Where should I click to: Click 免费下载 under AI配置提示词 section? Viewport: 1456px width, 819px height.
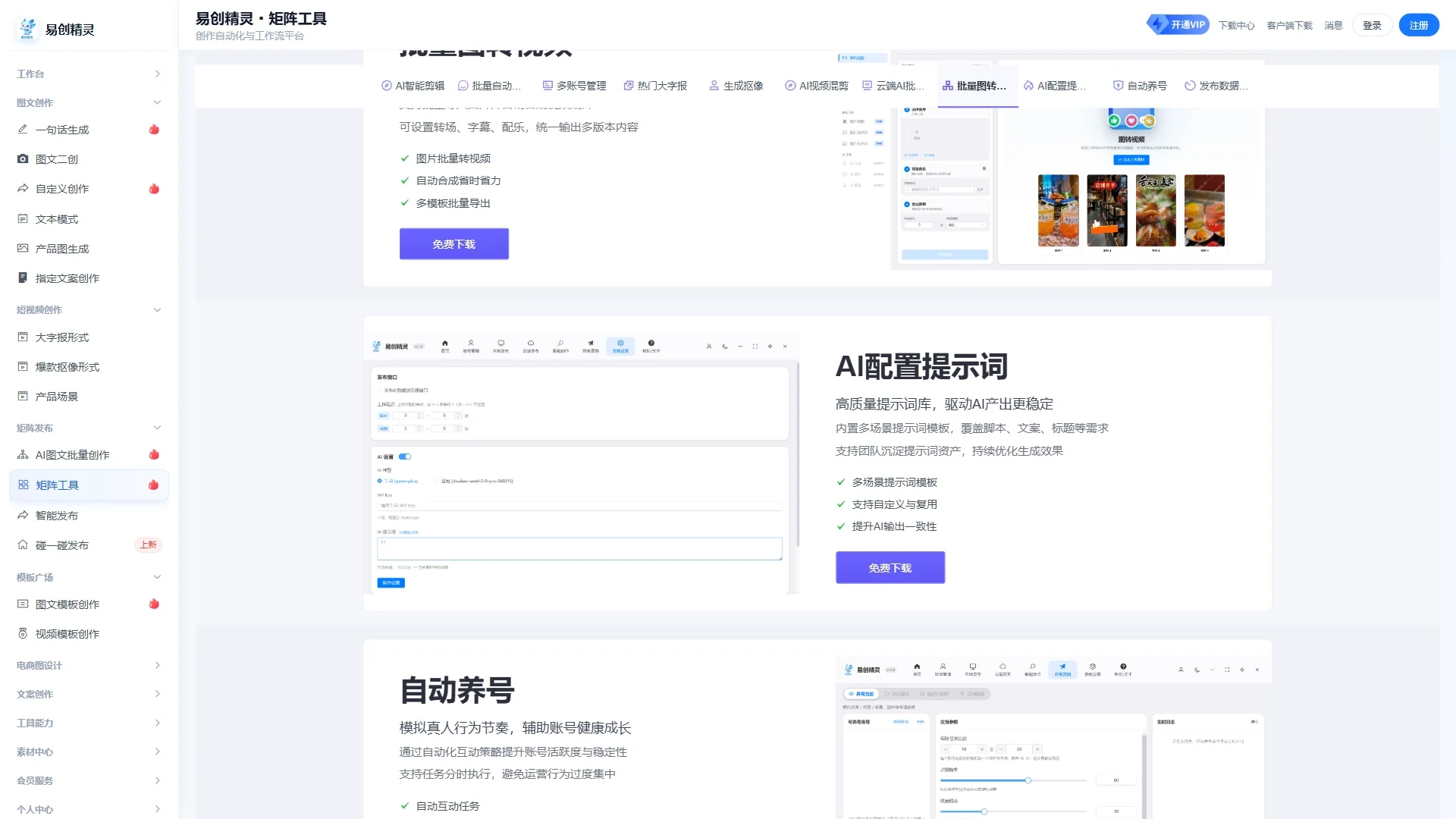[890, 568]
